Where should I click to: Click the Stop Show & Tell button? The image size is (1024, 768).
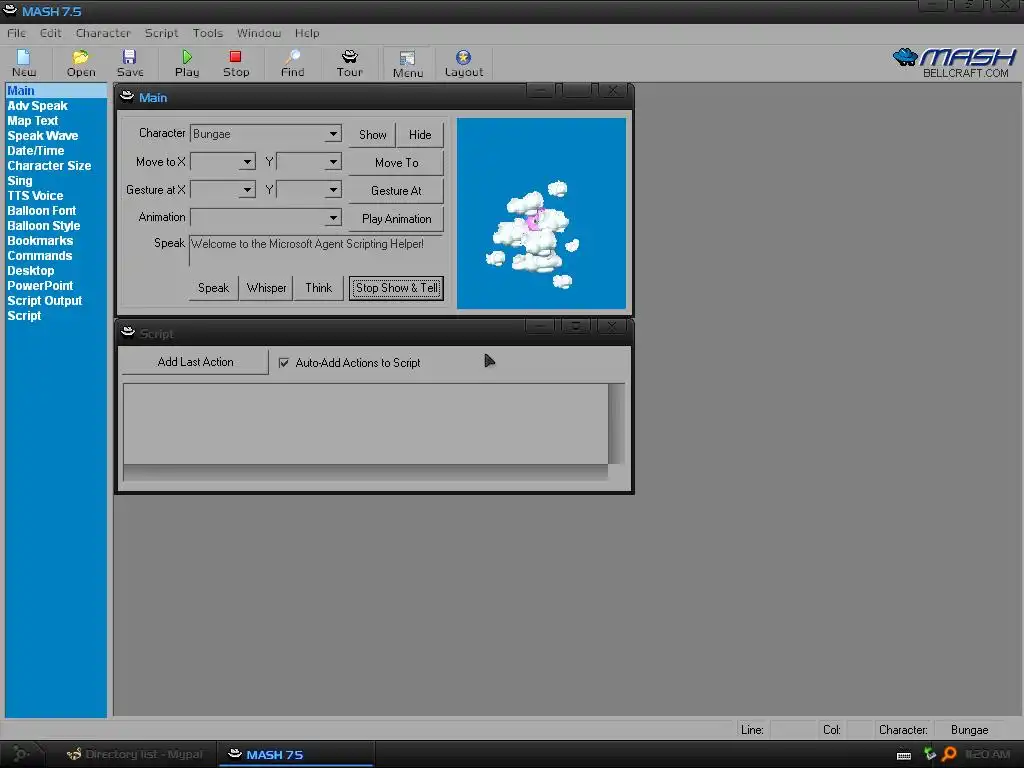coord(396,288)
